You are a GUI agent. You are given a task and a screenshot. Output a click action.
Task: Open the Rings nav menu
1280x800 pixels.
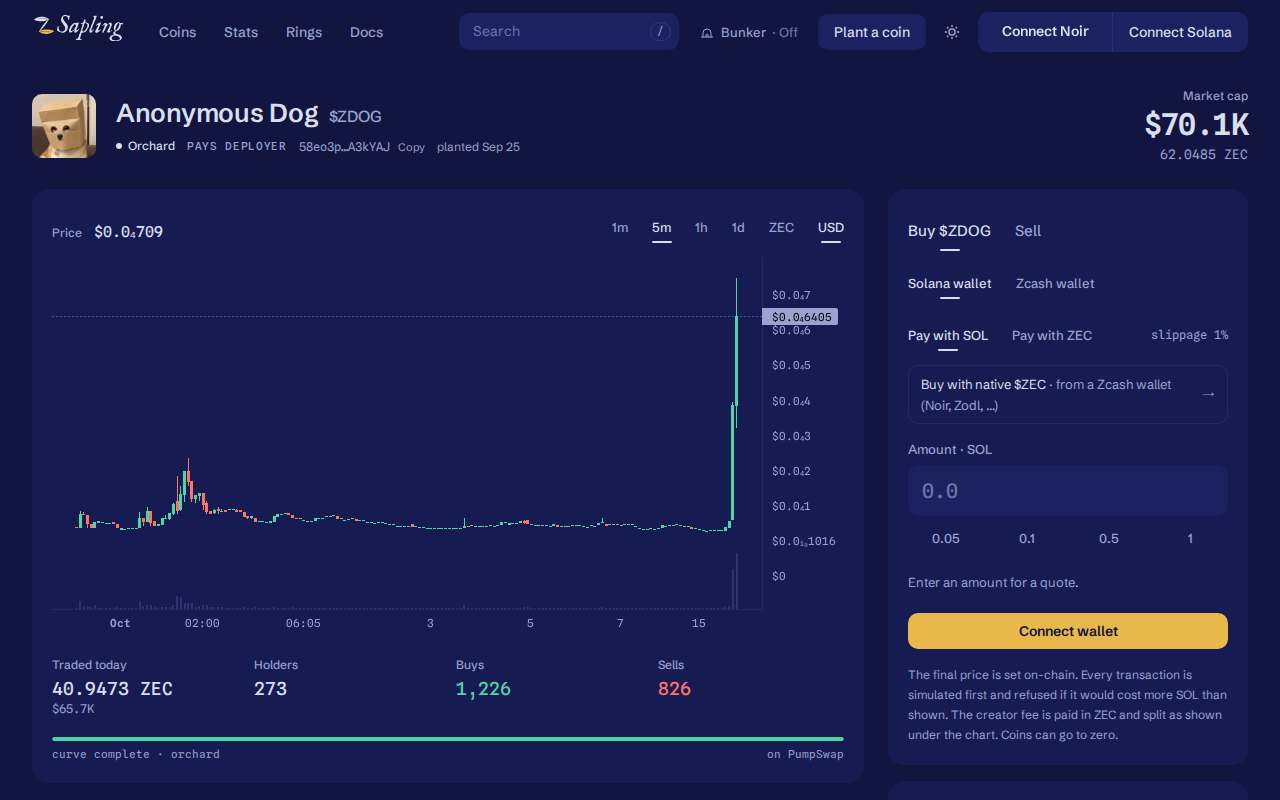(304, 32)
